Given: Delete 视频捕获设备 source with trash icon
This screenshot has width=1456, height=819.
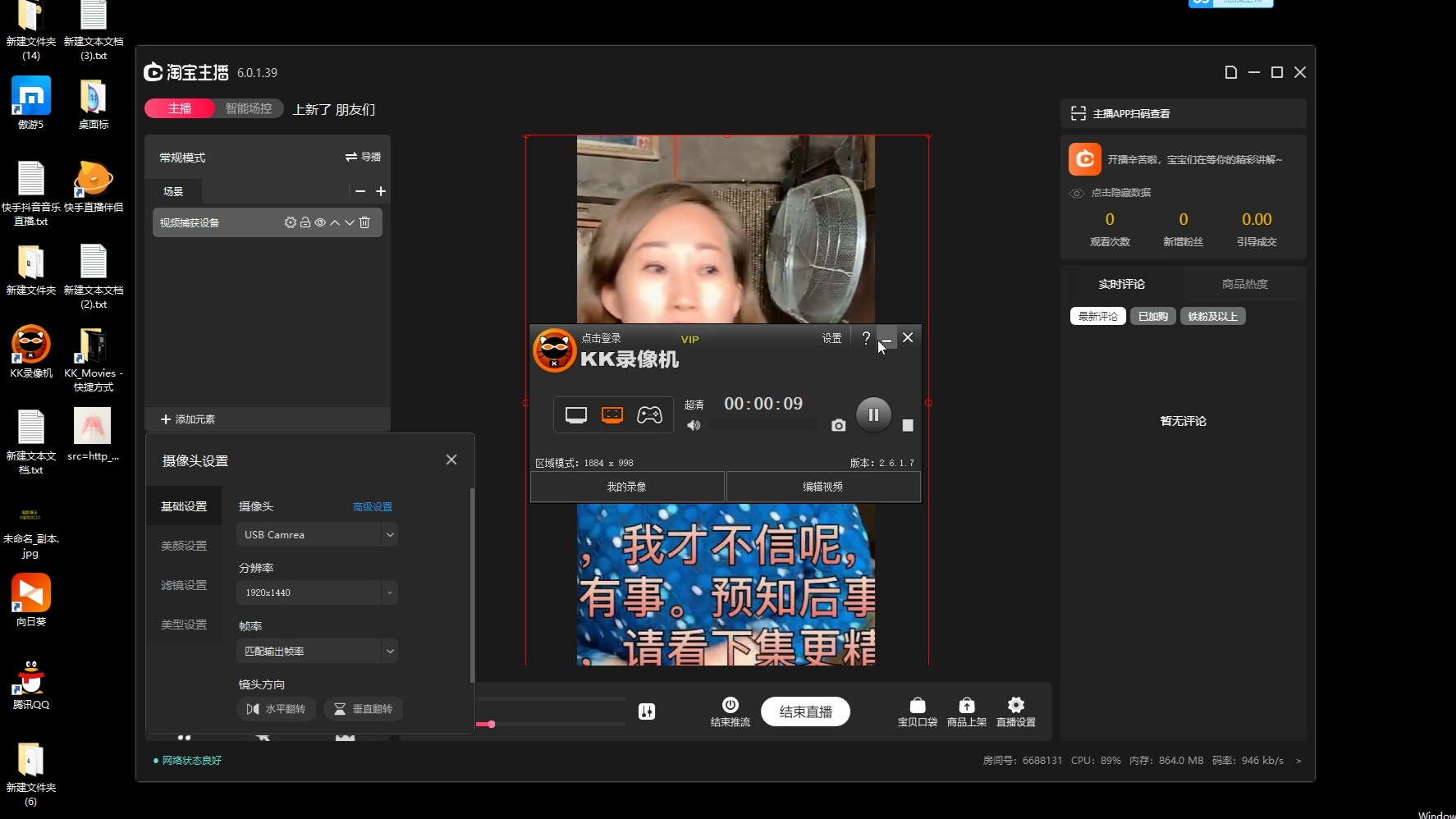Looking at the screenshot, I should [364, 222].
